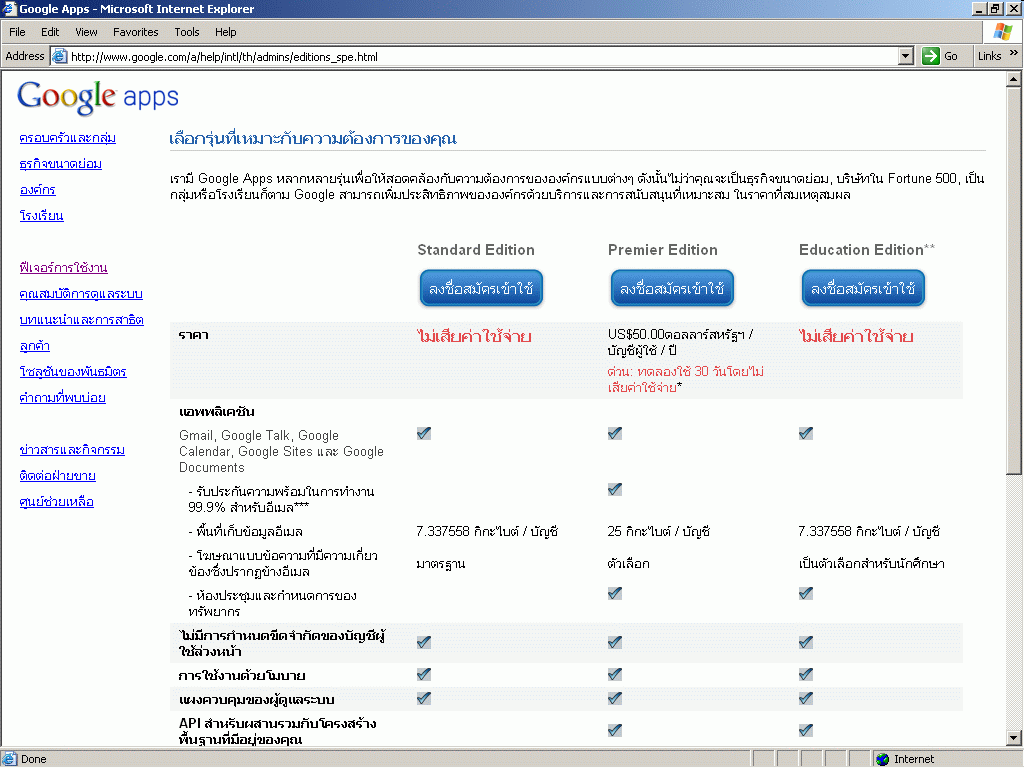Click Standard Edition checkmark for Gmail apps row
Screen dimensions: 1024x768
point(424,433)
